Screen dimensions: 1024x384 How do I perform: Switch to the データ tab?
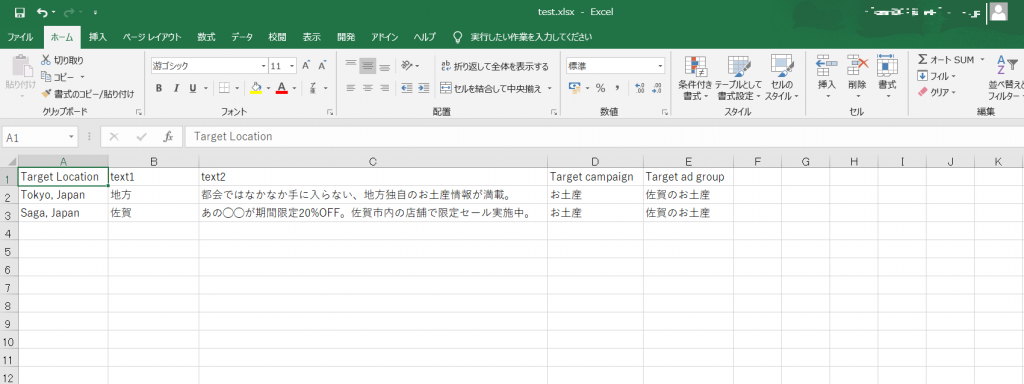242,37
